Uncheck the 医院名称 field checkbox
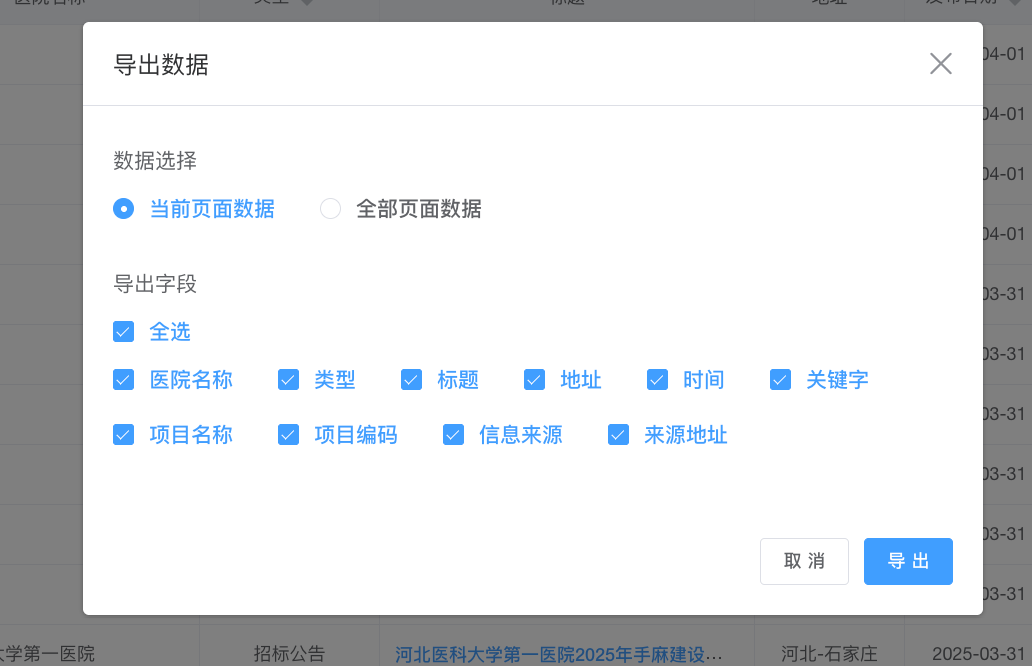The width and height of the screenshot is (1032, 666). tap(124, 380)
